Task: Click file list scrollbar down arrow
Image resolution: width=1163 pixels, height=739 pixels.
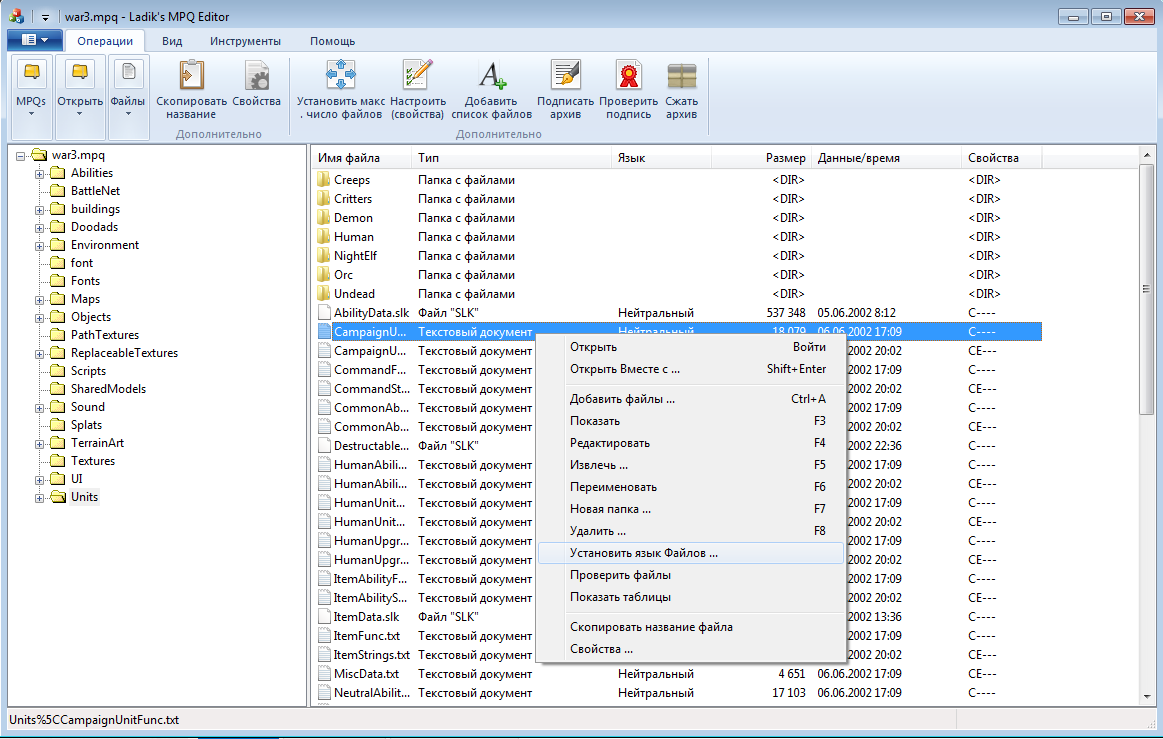Action: [1147, 697]
